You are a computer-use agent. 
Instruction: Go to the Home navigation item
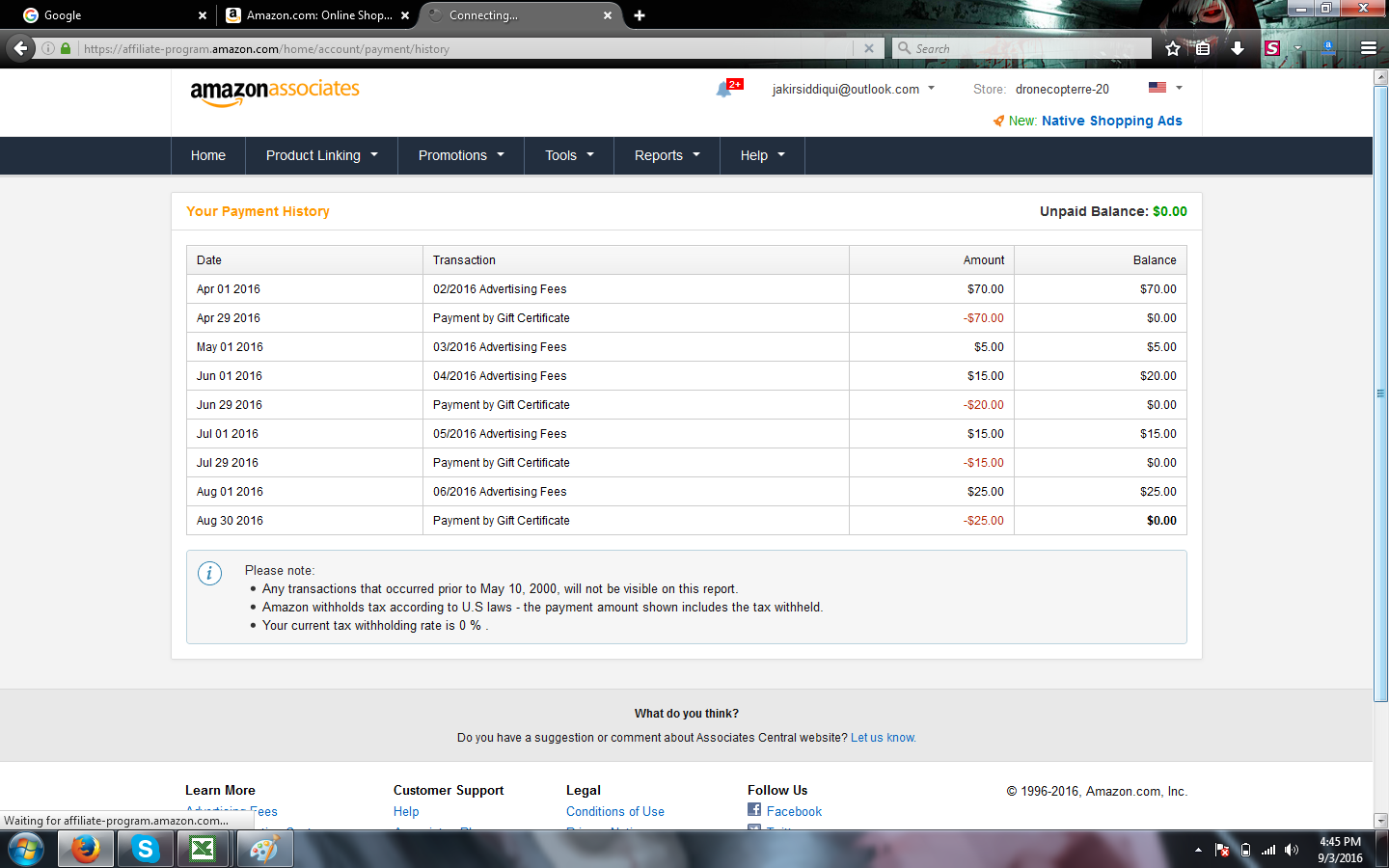pyautogui.click(x=208, y=155)
